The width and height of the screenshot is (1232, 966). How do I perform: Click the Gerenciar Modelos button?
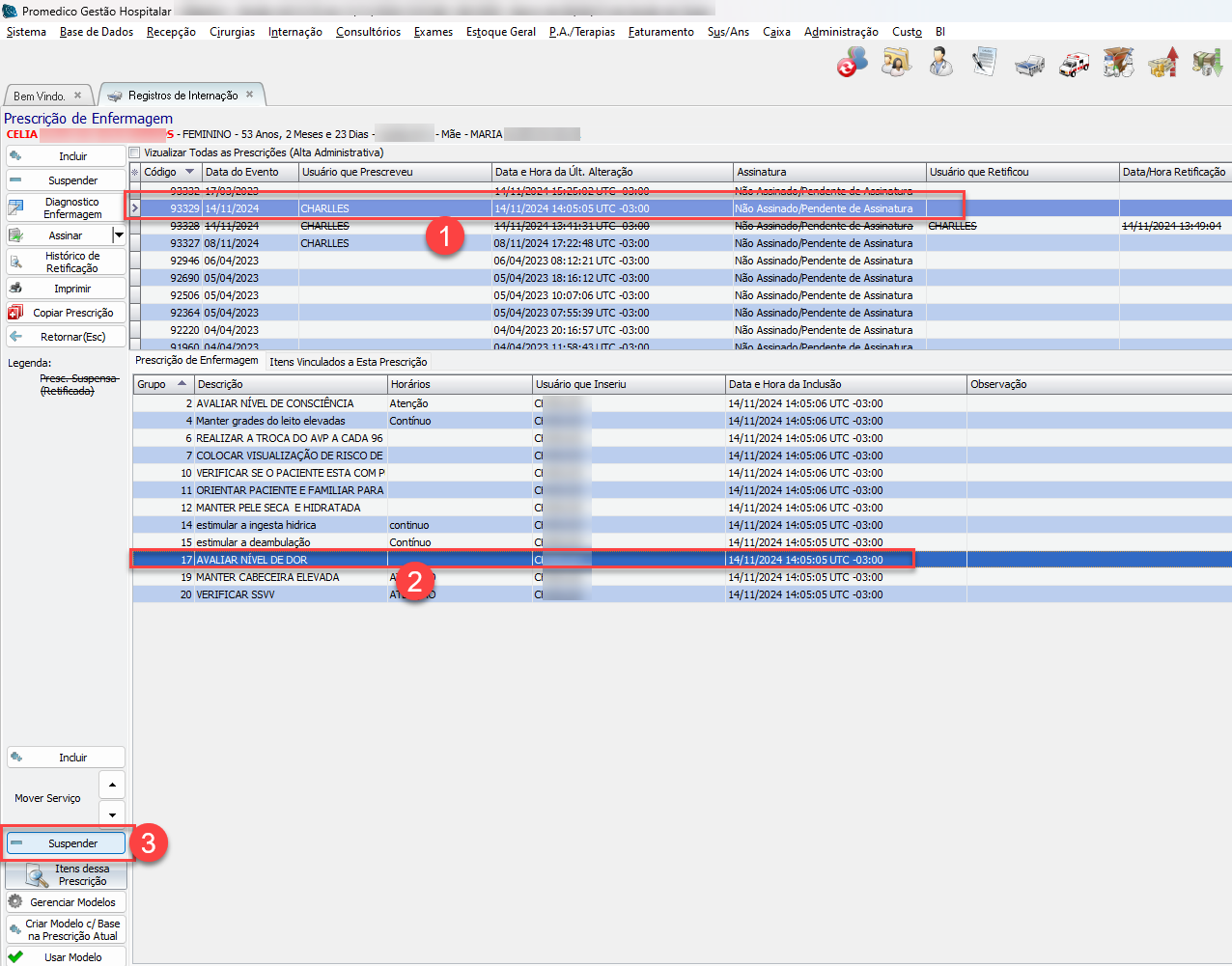click(x=66, y=902)
